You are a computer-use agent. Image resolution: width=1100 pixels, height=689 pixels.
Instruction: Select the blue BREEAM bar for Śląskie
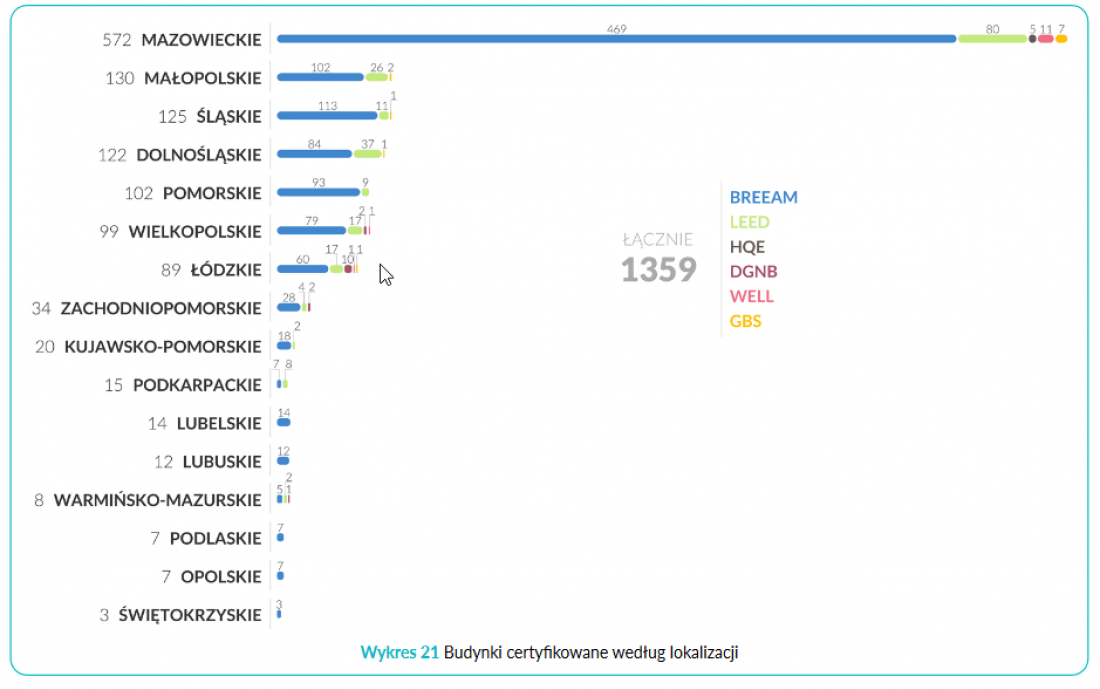[327, 115]
